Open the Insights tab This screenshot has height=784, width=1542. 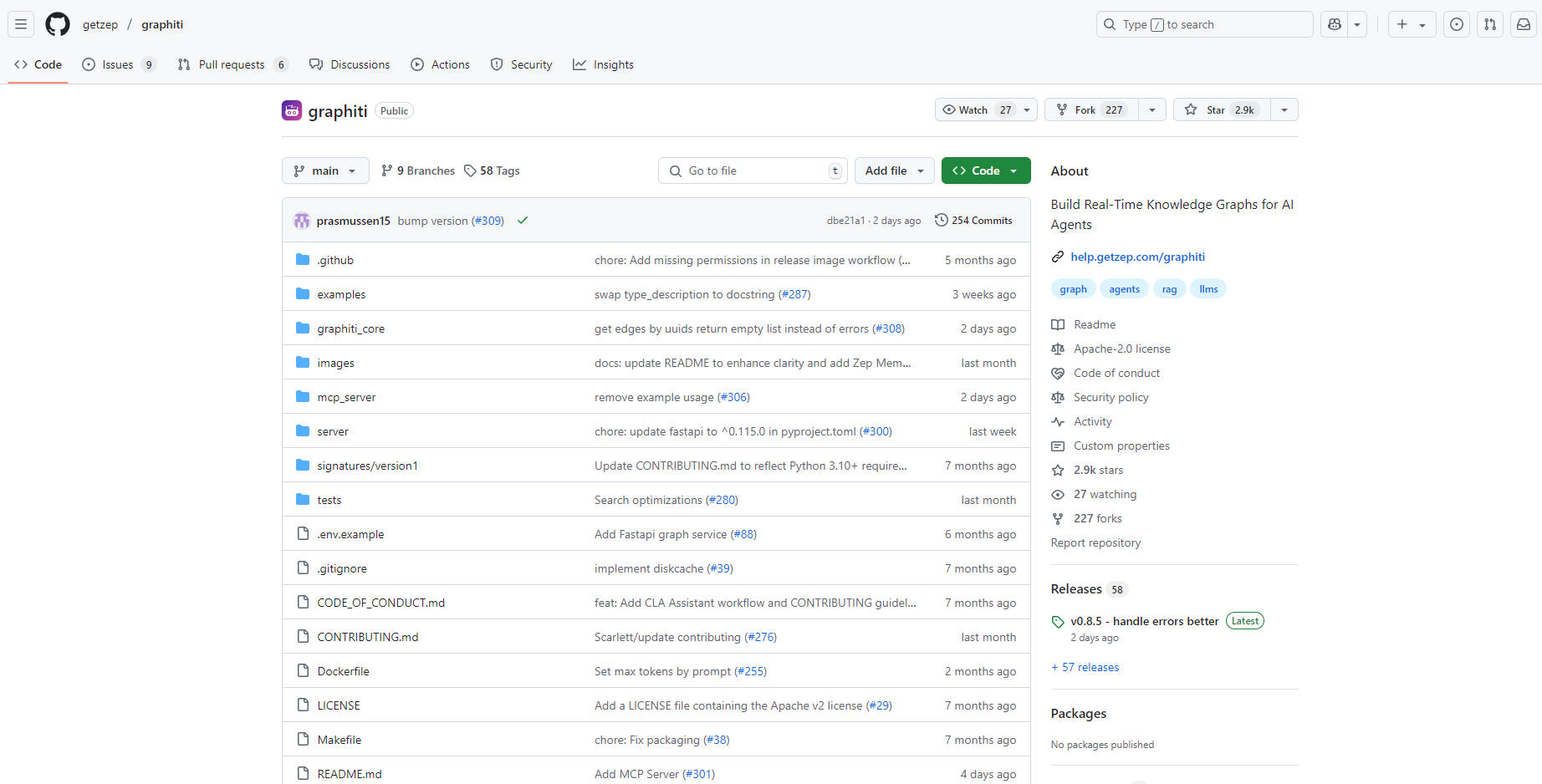604,64
